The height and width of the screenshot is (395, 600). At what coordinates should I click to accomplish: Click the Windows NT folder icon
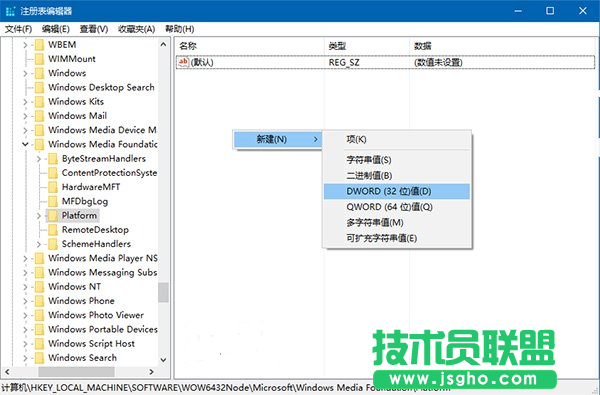click(x=39, y=287)
